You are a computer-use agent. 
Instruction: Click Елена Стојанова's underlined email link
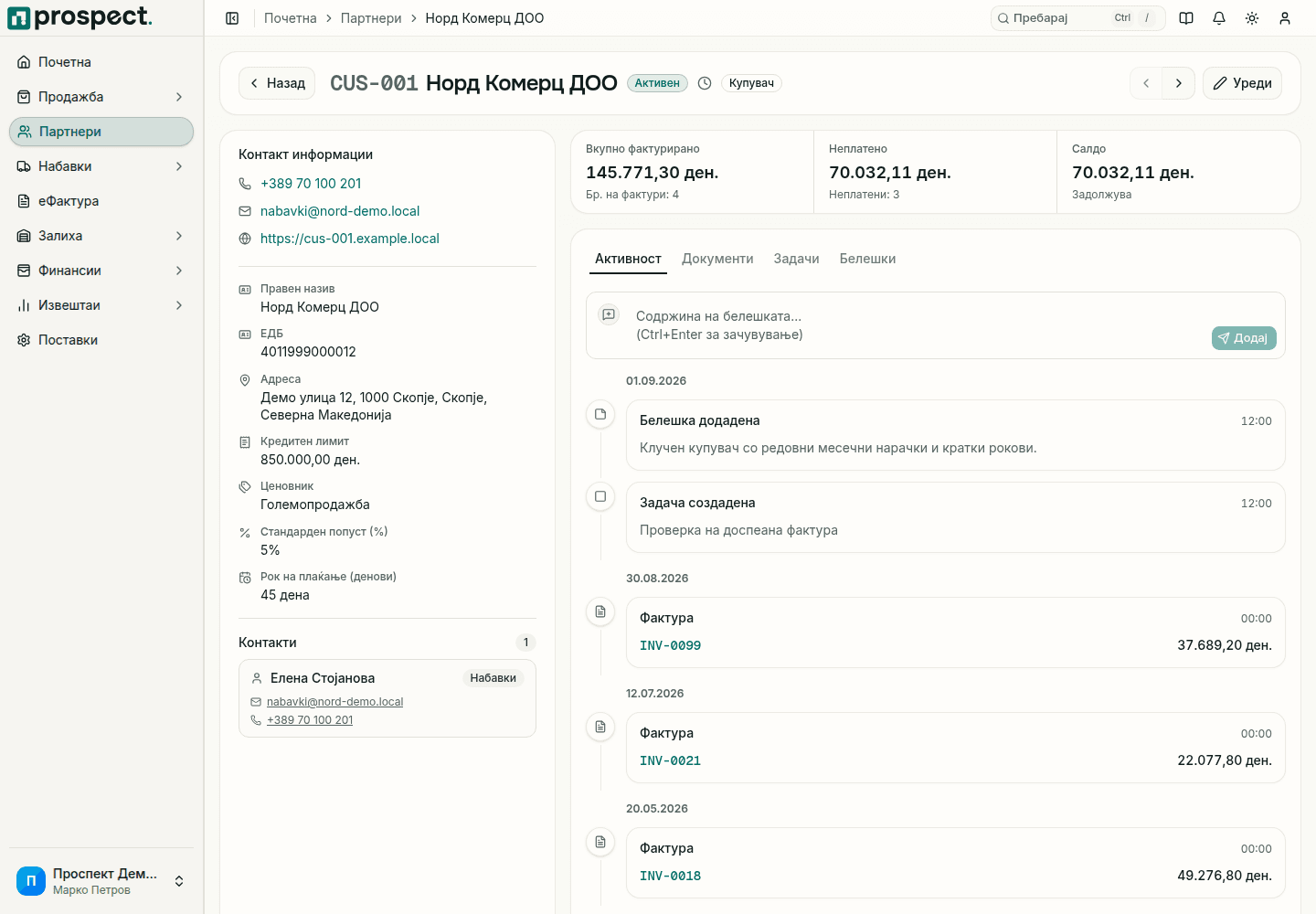pyautogui.click(x=334, y=702)
